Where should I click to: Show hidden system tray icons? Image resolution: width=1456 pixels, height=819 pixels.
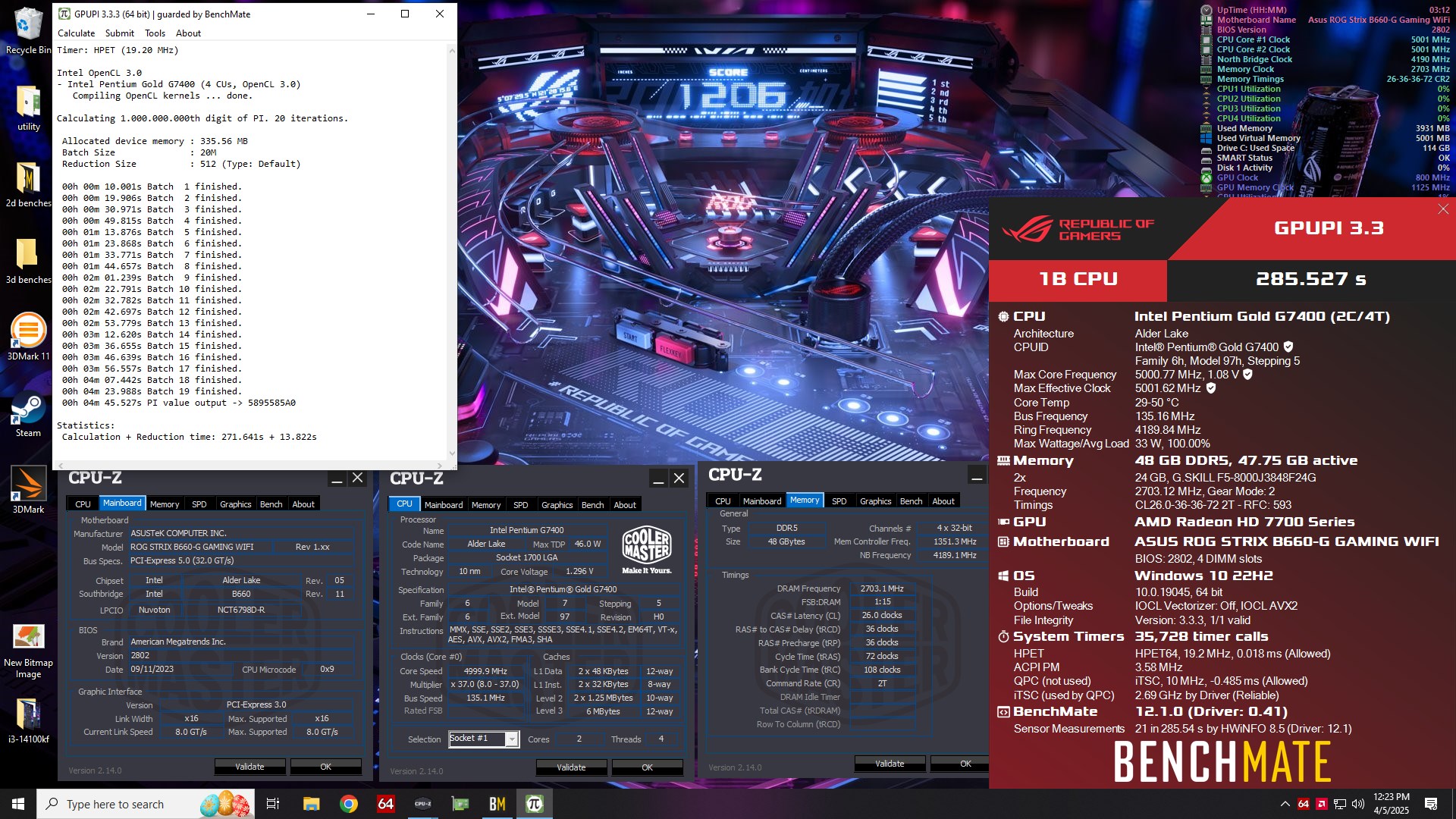pyautogui.click(x=1285, y=804)
